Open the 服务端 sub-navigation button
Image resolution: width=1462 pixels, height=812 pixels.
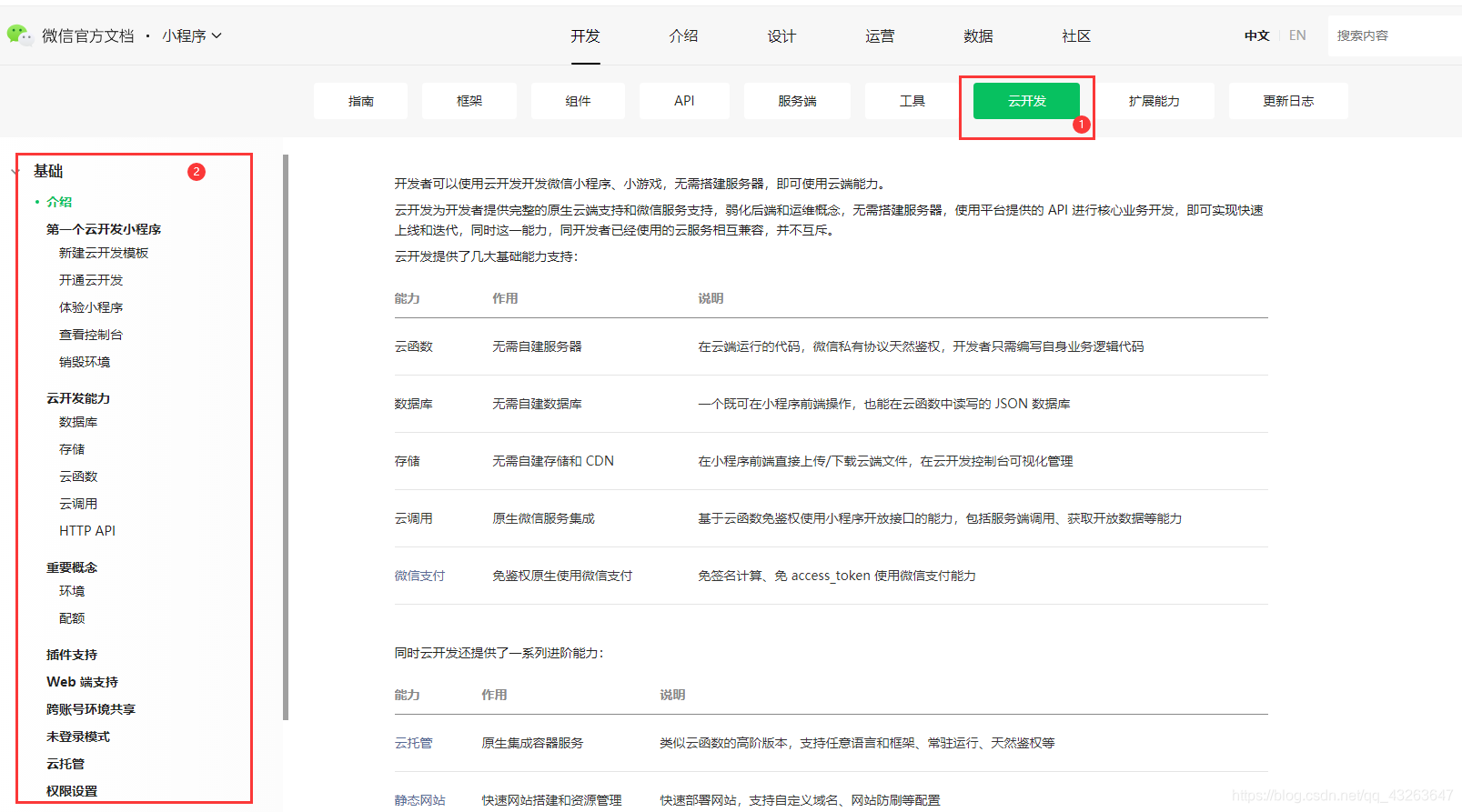point(797,101)
